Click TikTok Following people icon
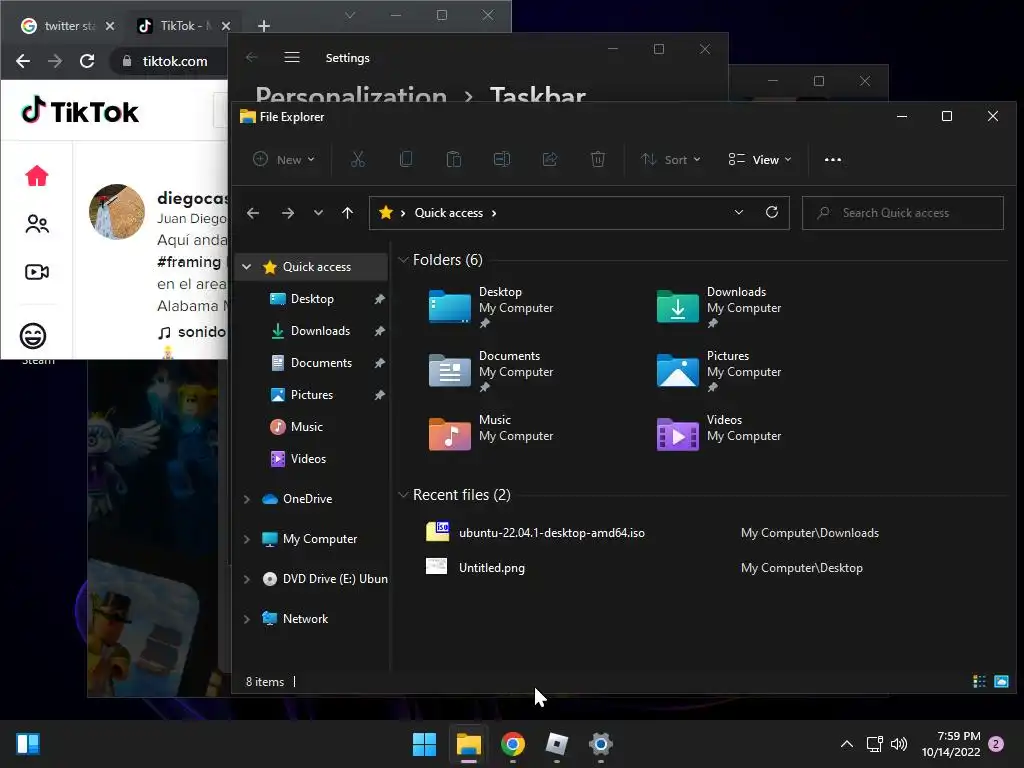This screenshot has height=768, width=1024. (x=37, y=224)
